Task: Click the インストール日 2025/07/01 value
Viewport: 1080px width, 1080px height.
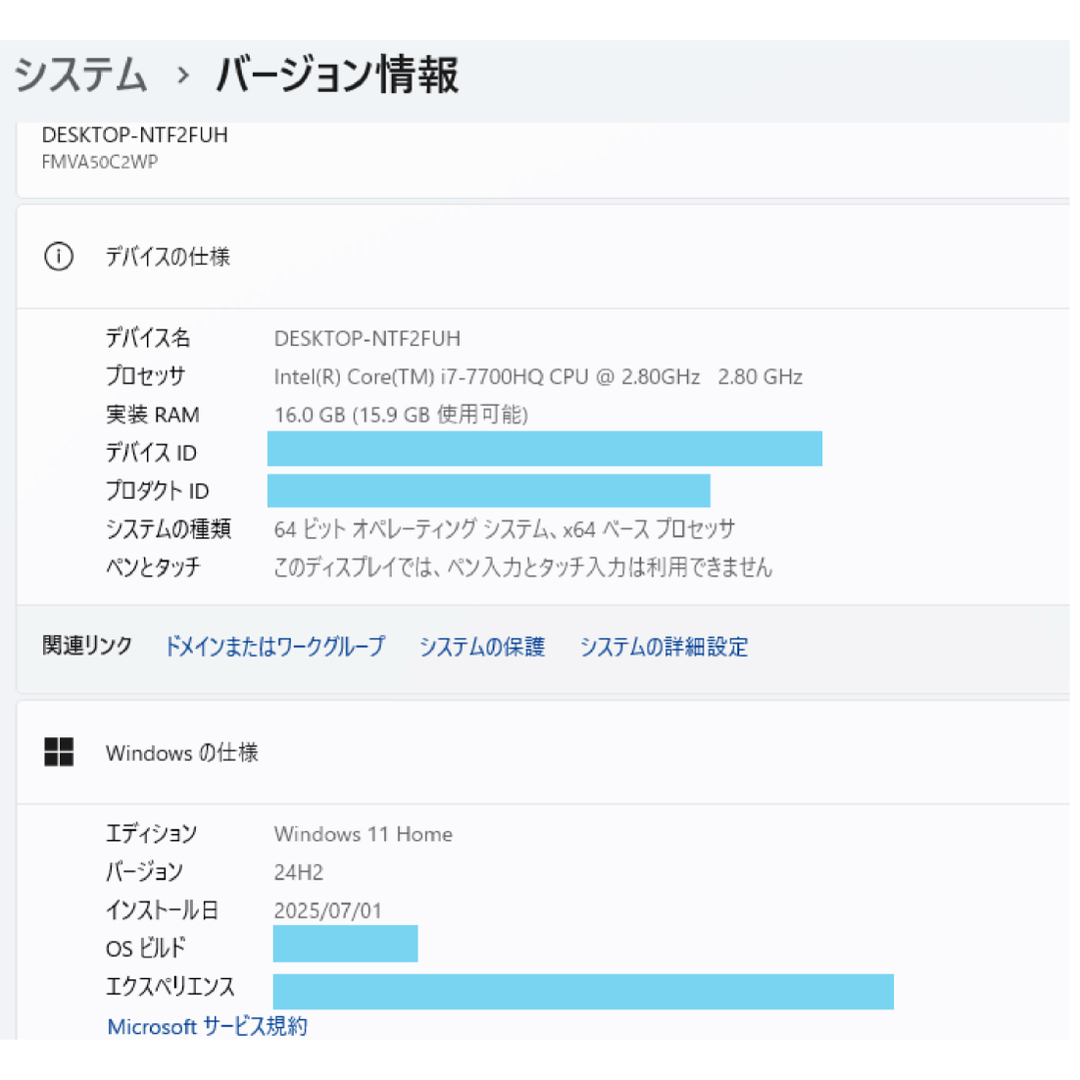Action: click(328, 911)
